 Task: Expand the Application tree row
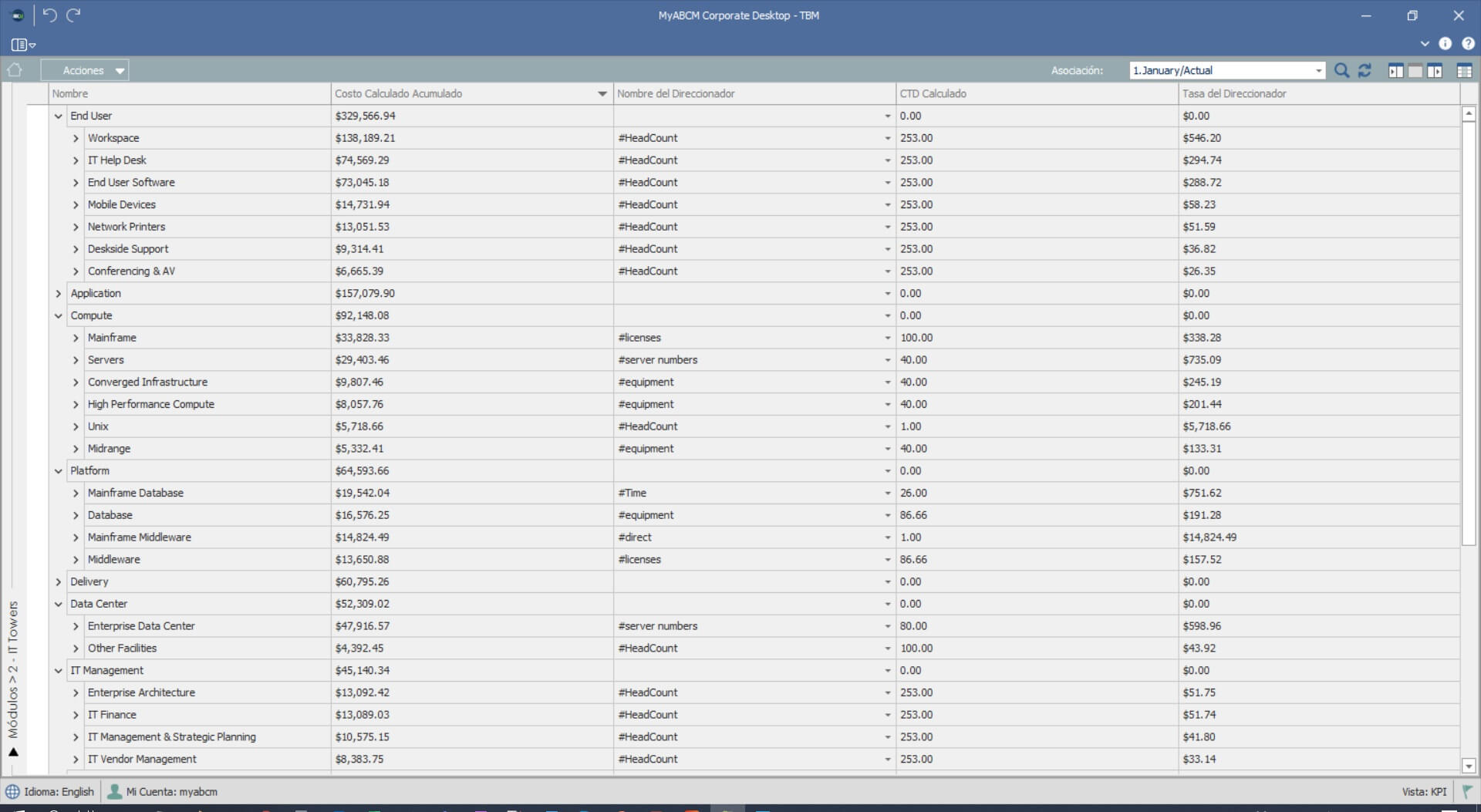[x=59, y=294]
